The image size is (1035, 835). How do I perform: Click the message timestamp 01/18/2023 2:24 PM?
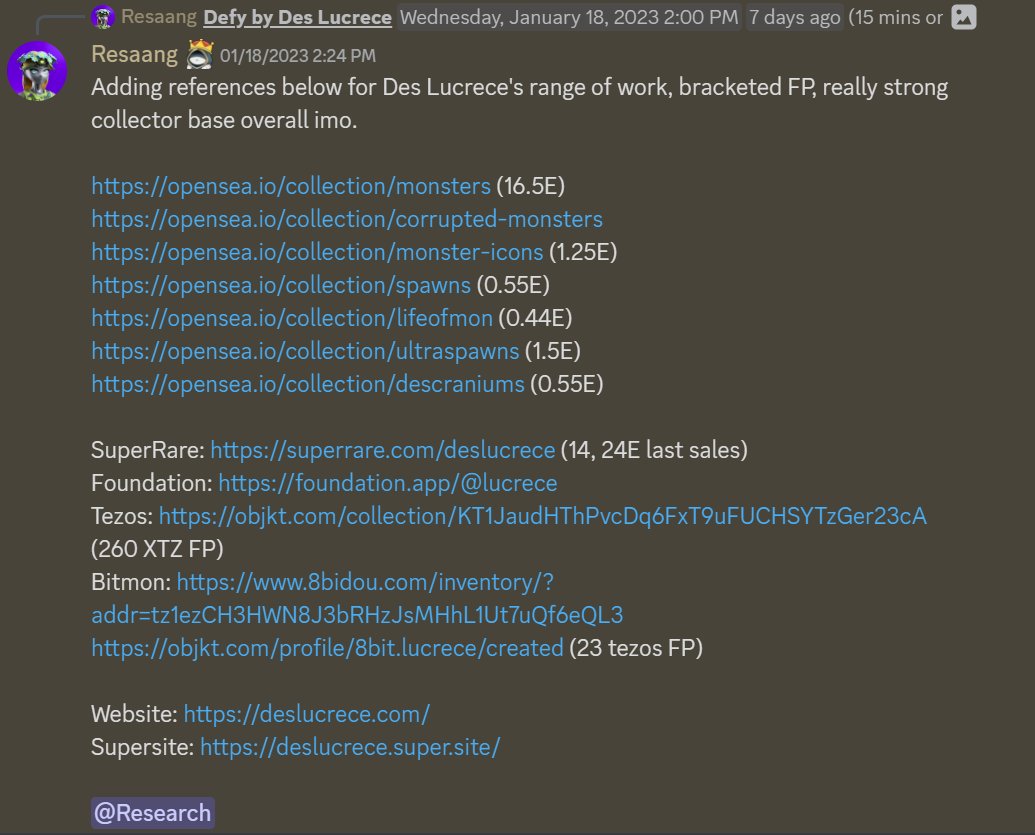point(298,56)
